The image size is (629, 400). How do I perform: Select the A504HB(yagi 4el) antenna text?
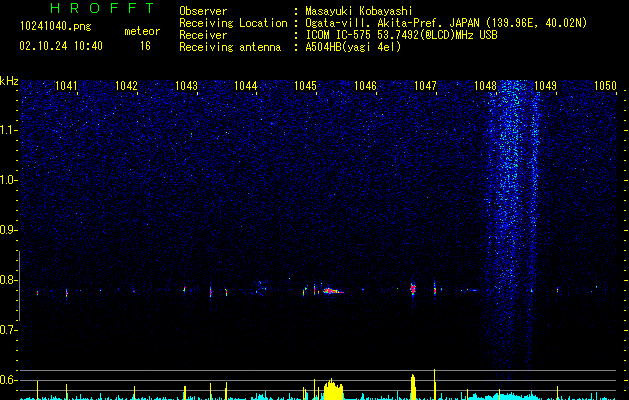(353, 47)
